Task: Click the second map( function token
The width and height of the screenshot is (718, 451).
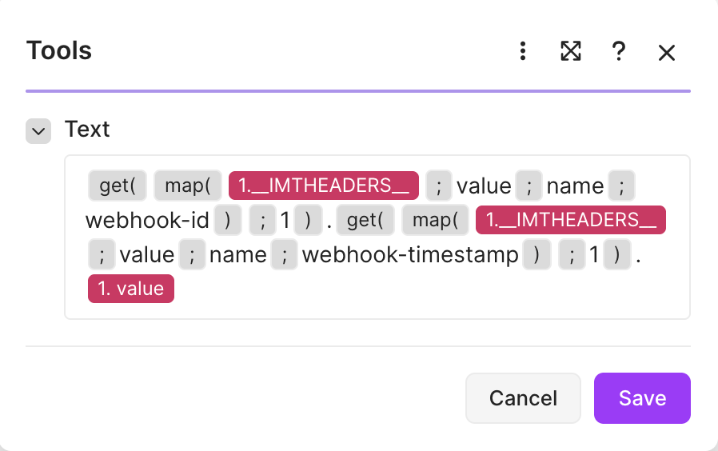Action: click(x=435, y=220)
